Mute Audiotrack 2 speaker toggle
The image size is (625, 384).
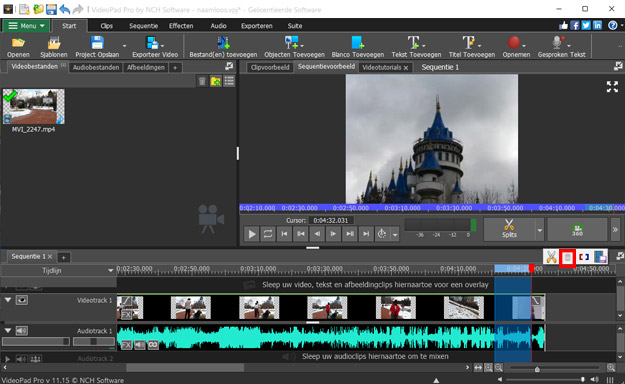21,359
